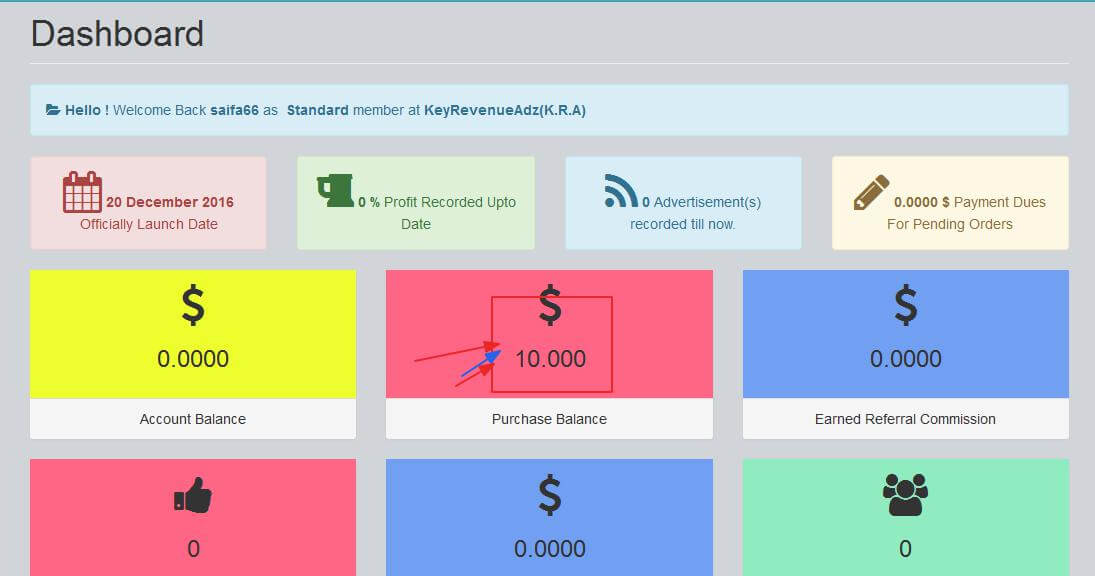Image resolution: width=1095 pixels, height=576 pixels.
Task: Click the yellow Account Balance card amount
Action: coord(193,359)
